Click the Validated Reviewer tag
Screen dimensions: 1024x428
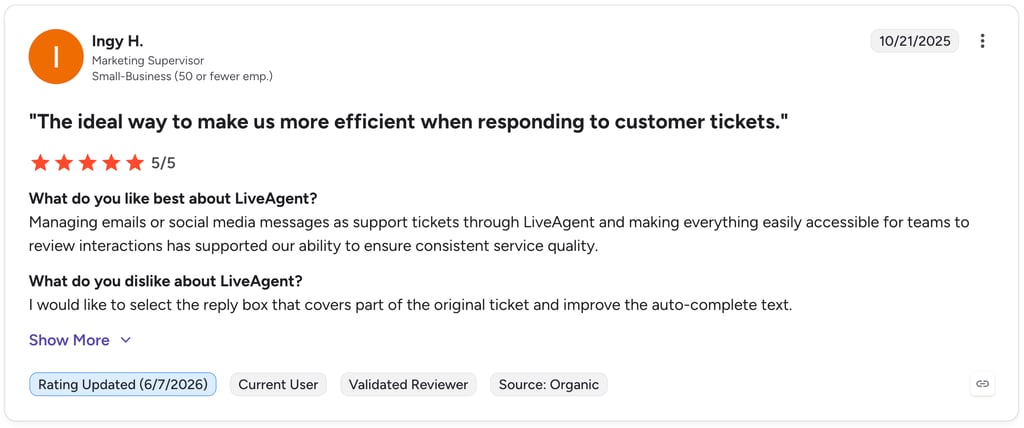tap(409, 384)
